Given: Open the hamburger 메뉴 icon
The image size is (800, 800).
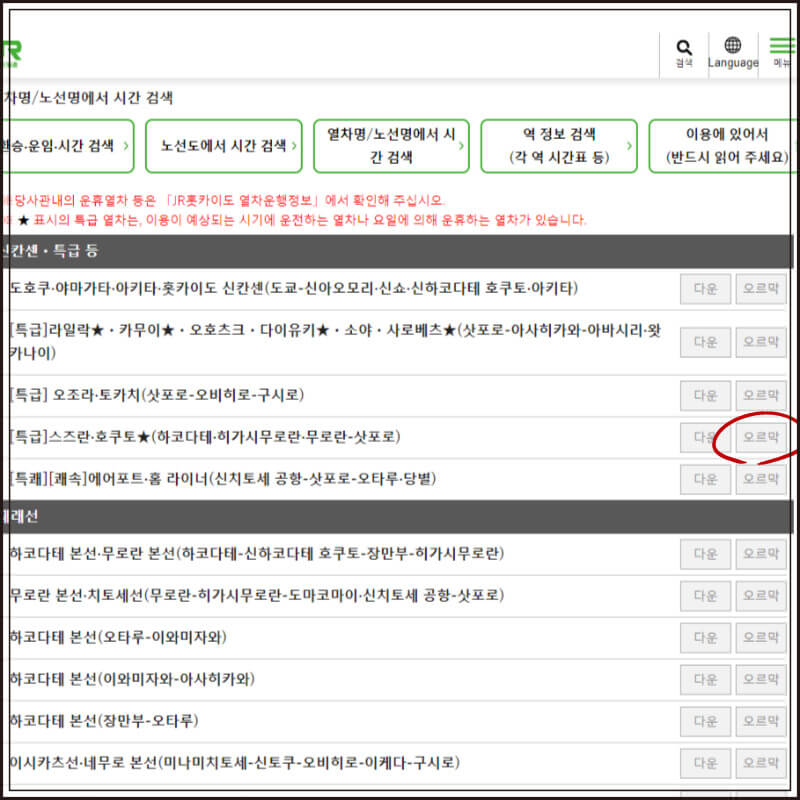Looking at the screenshot, I should click(x=781, y=53).
